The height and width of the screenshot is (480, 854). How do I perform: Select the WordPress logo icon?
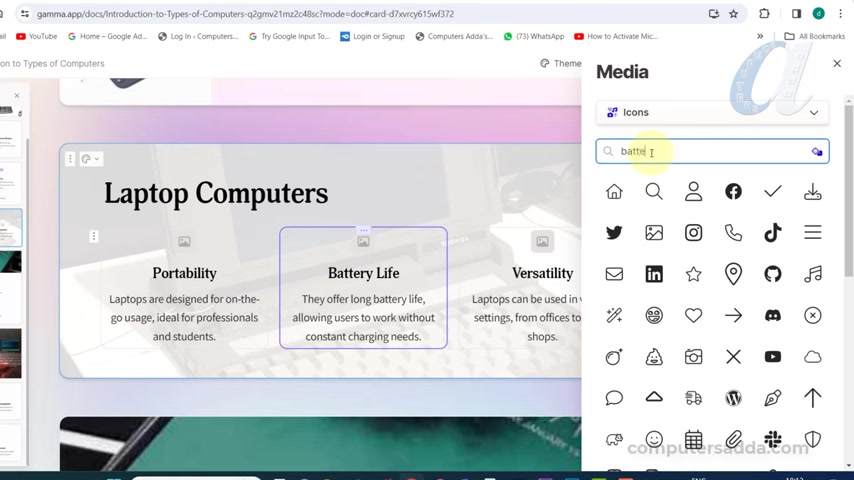pos(733,398)
